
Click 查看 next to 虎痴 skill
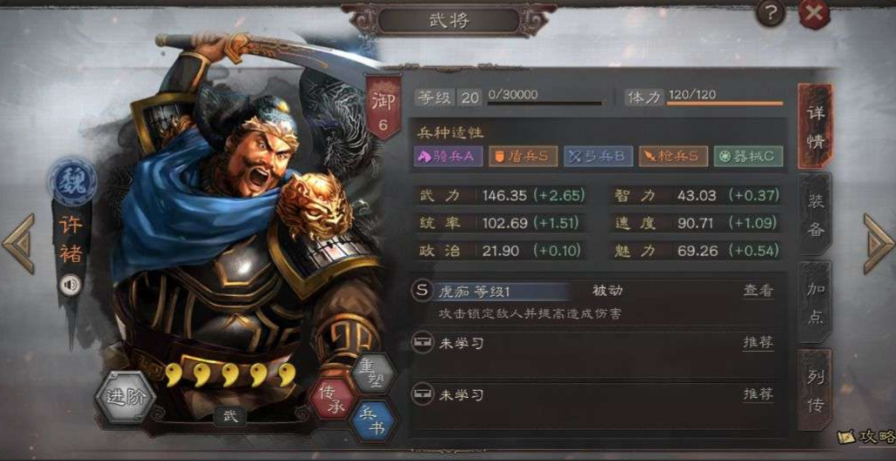pyautogui.click(x=758, y=291)
